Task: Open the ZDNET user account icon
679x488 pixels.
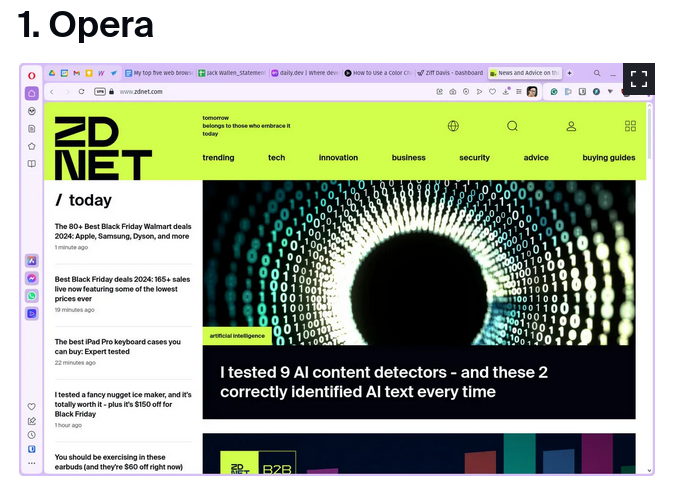Action: coord(571,126)
